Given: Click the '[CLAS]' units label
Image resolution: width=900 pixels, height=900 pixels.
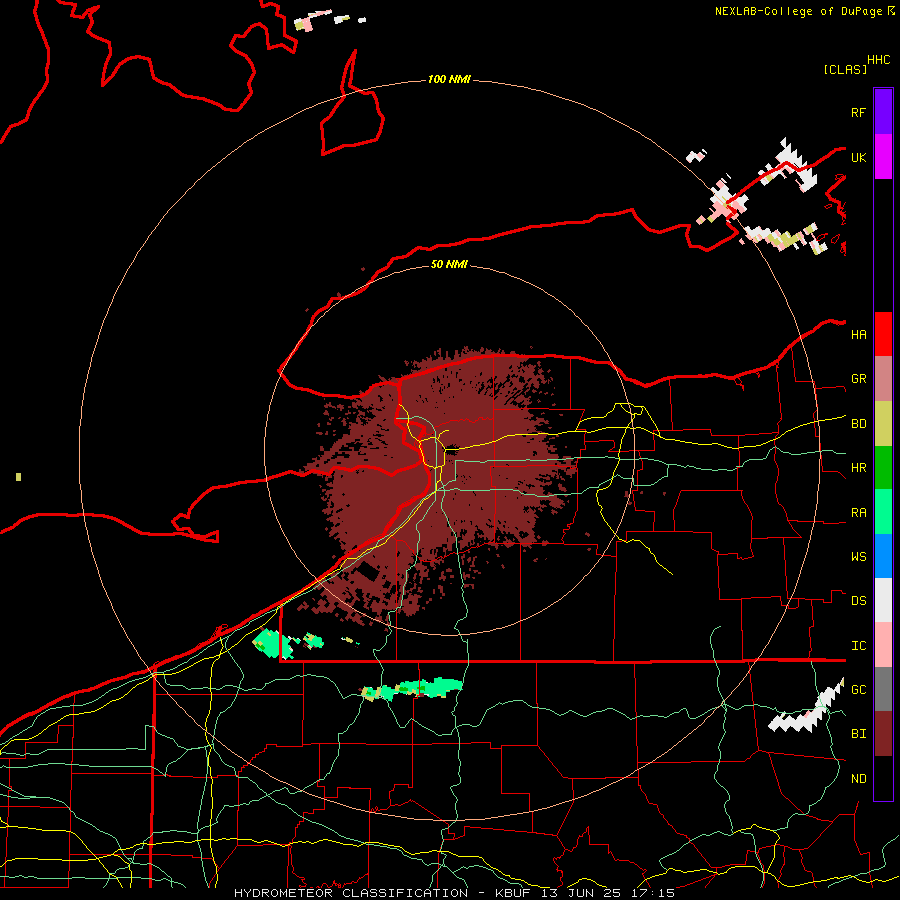Looking at the screenshot, I should tap(845, 69).
